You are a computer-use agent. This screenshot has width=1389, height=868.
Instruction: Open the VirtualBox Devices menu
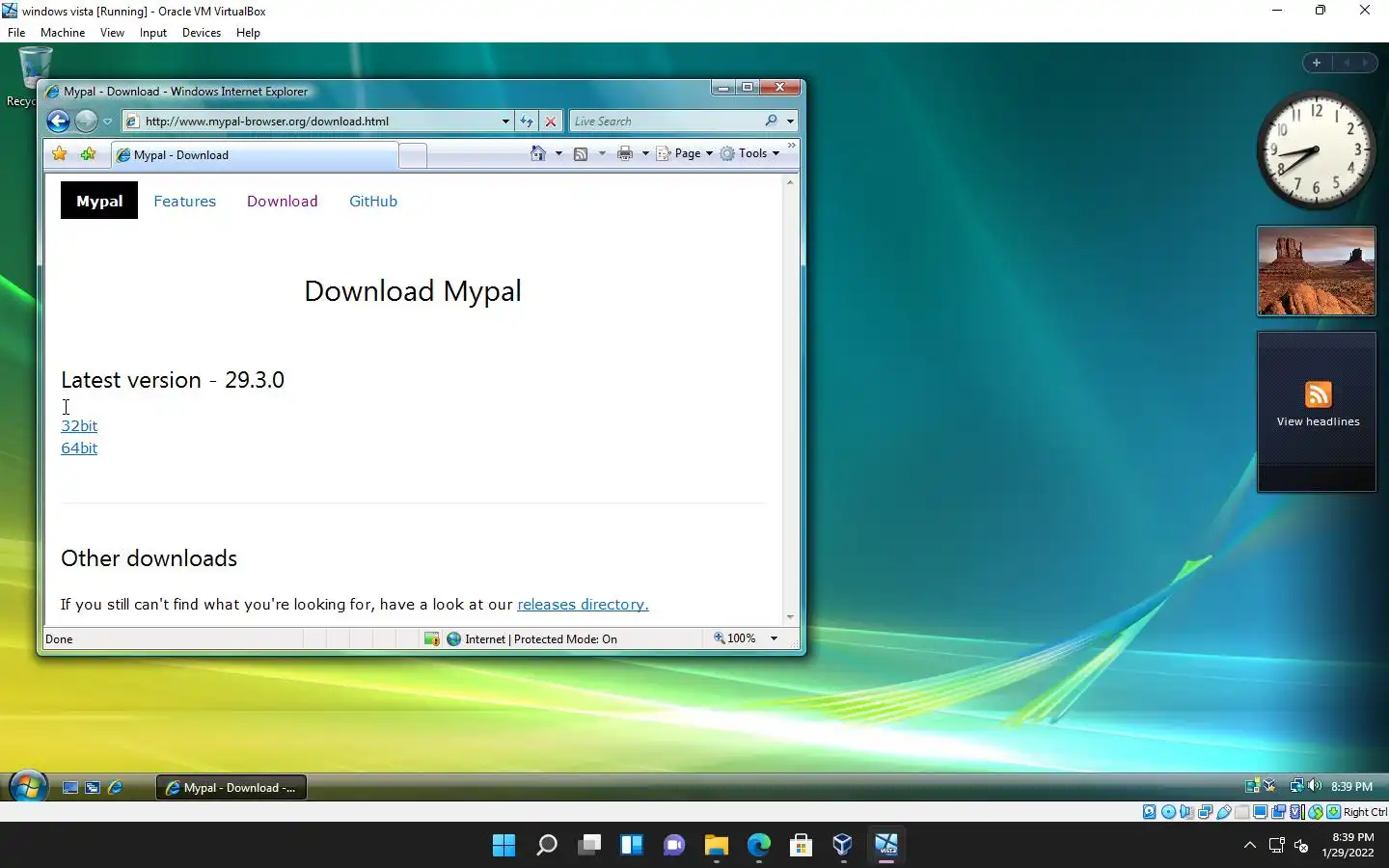click(x=201, y=32)
